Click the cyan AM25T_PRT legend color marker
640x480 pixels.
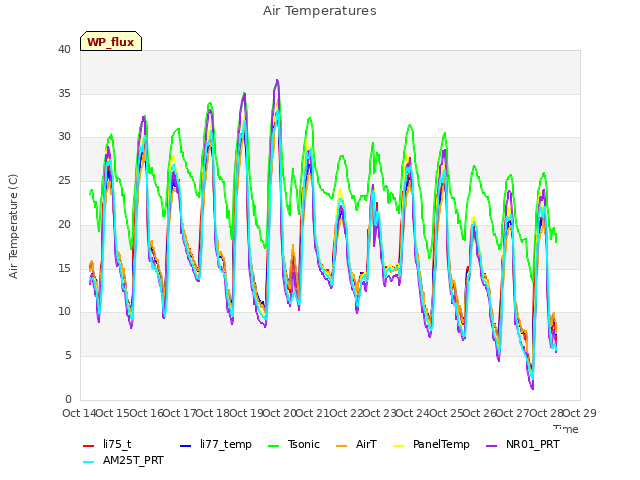[89, 462]
